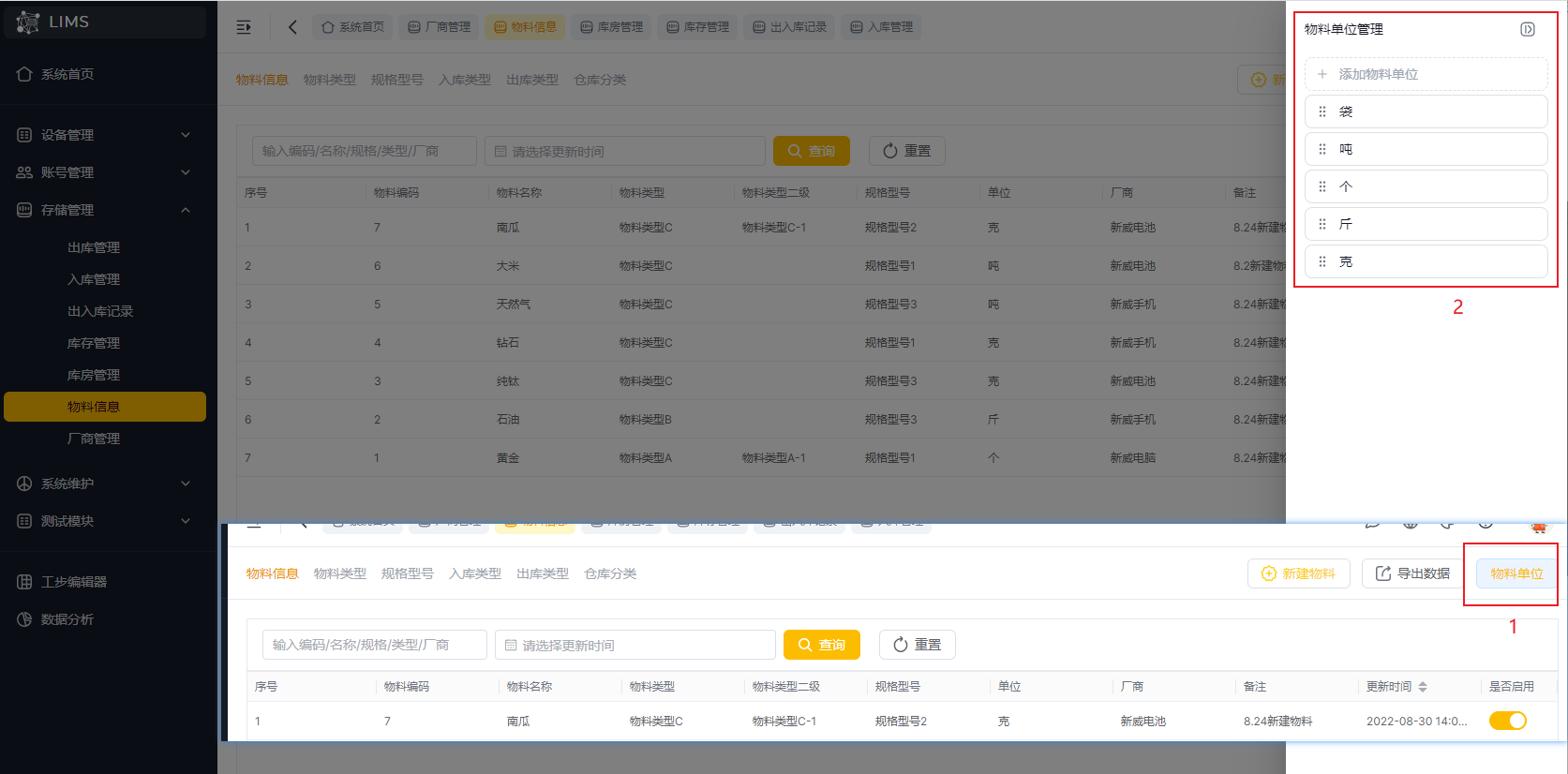Click the 存储管理 sidebar icon
Viewport: 1568px width, 774px height.
24,210
